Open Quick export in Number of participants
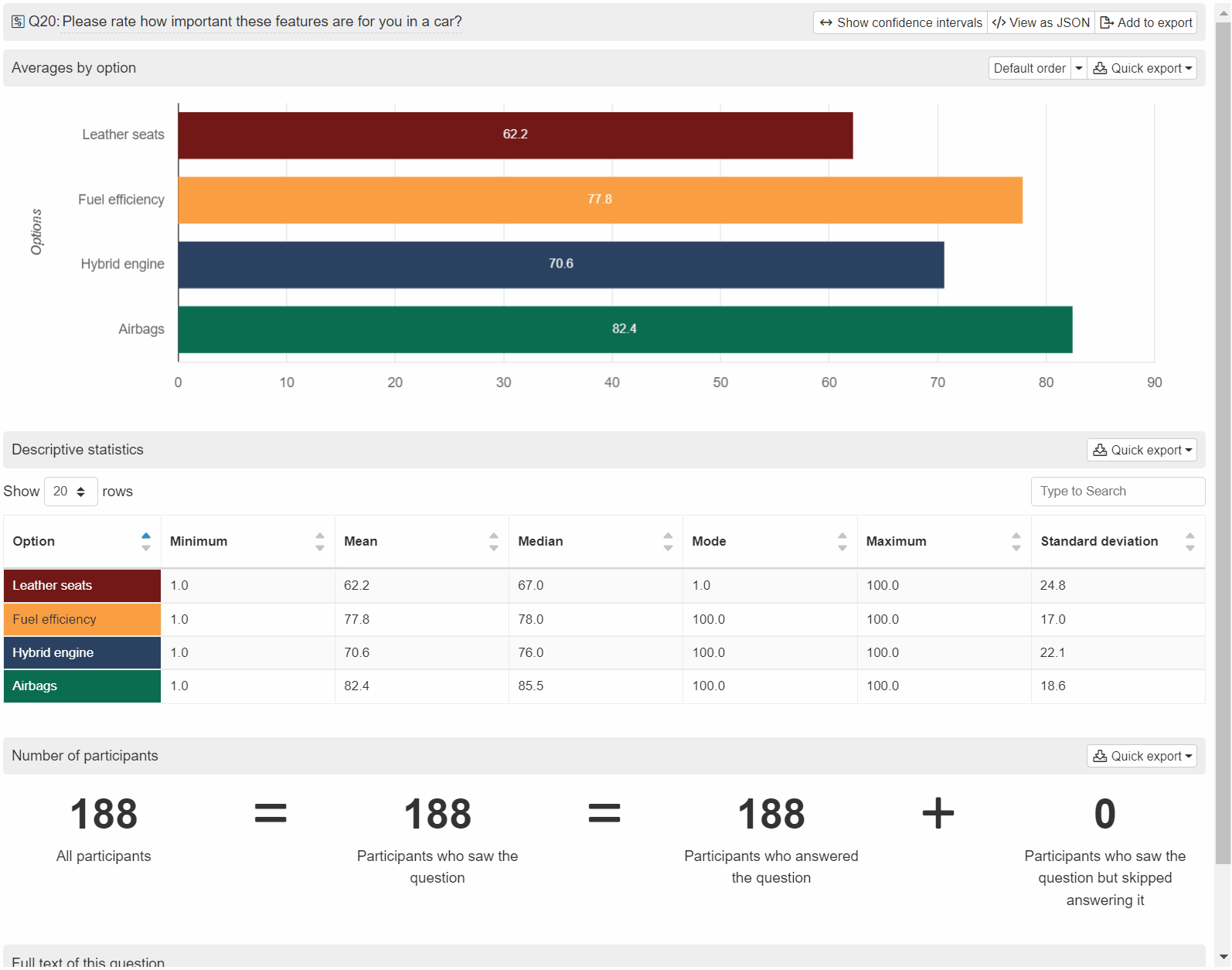This screenshot has width=1232, height=970. click(x=1142, y=756)
